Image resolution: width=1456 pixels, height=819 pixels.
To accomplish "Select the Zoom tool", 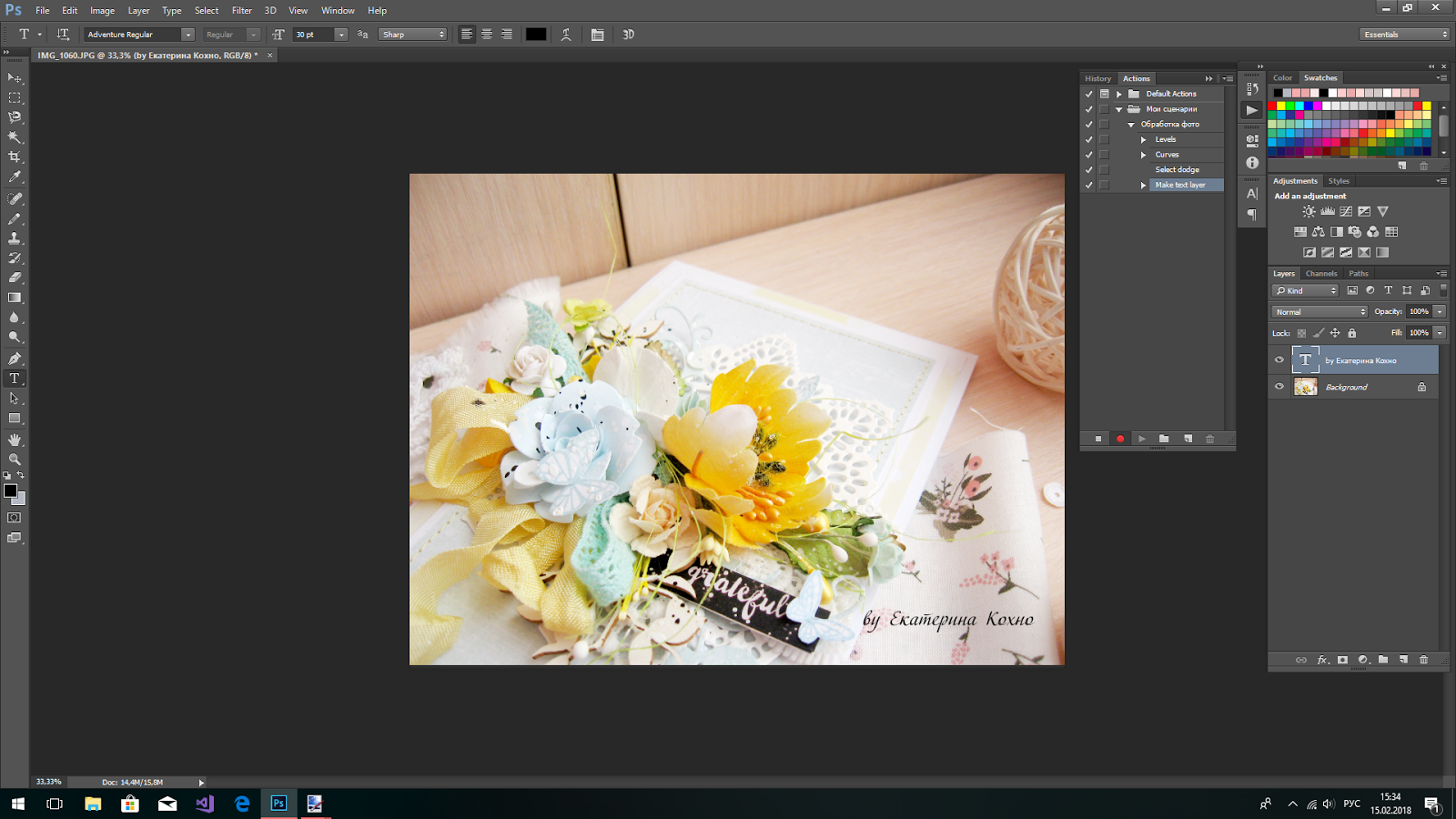I will click(x=15, y=460).
